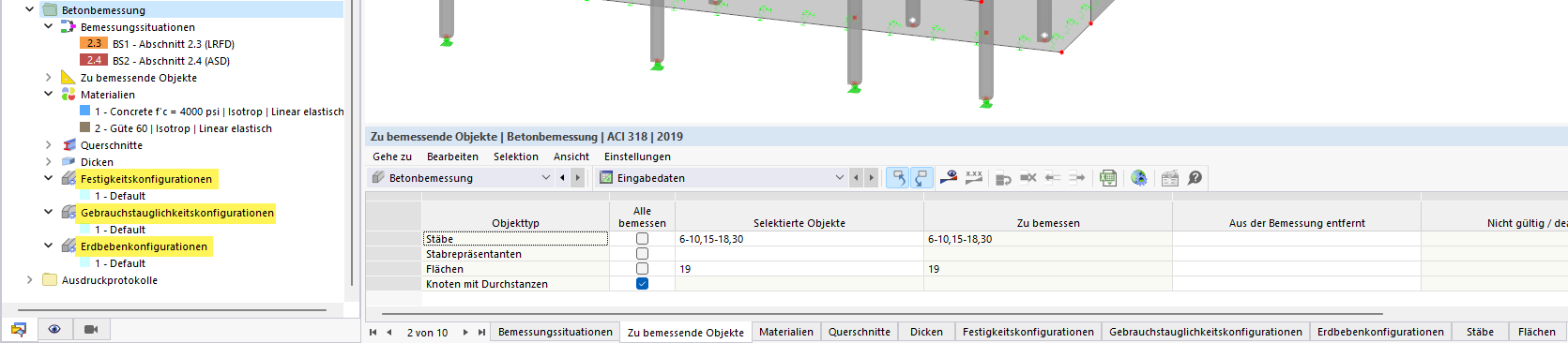
Task: Switch to the Bemessungssituationen tab
Action: point(555,332)
